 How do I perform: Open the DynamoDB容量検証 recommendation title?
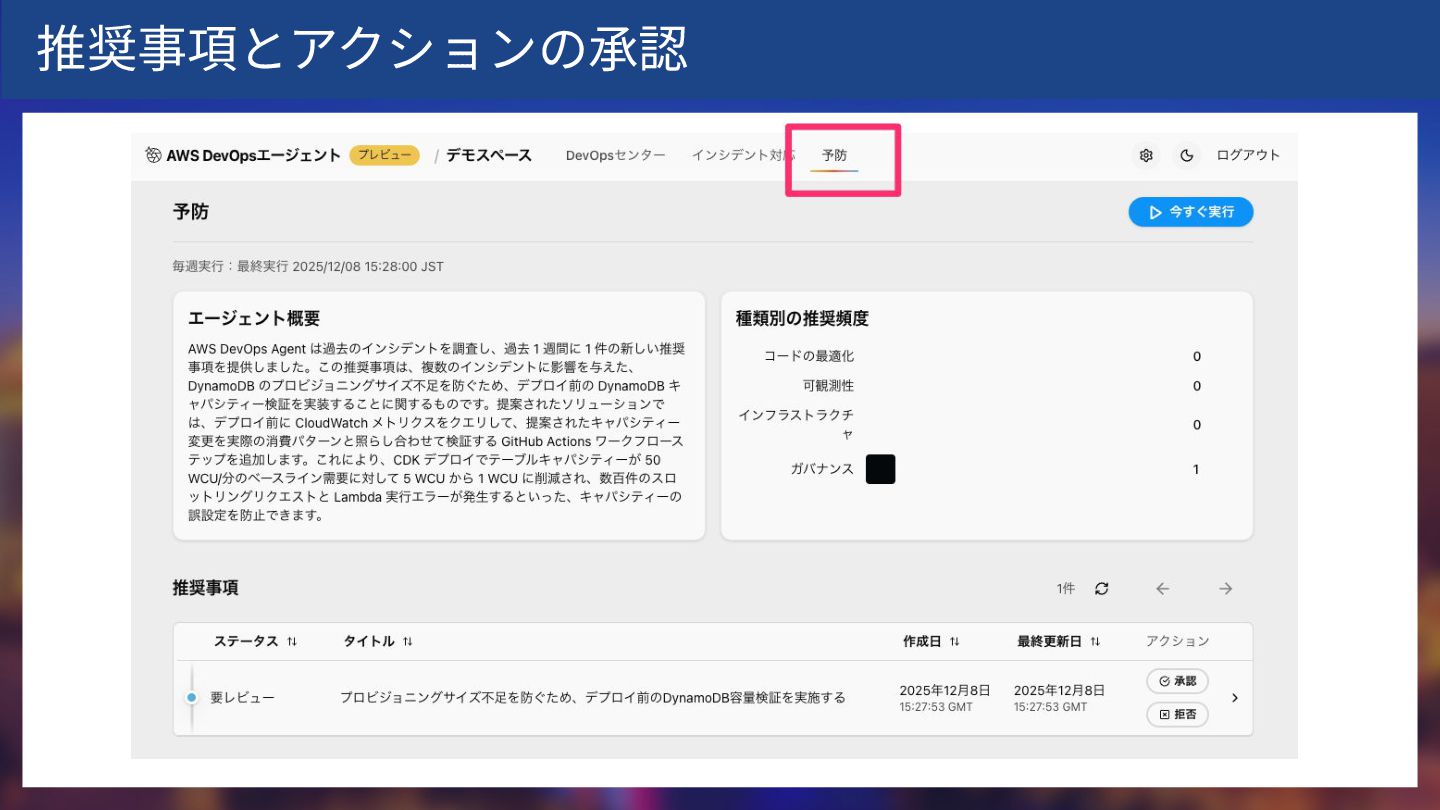coord(593,698)
